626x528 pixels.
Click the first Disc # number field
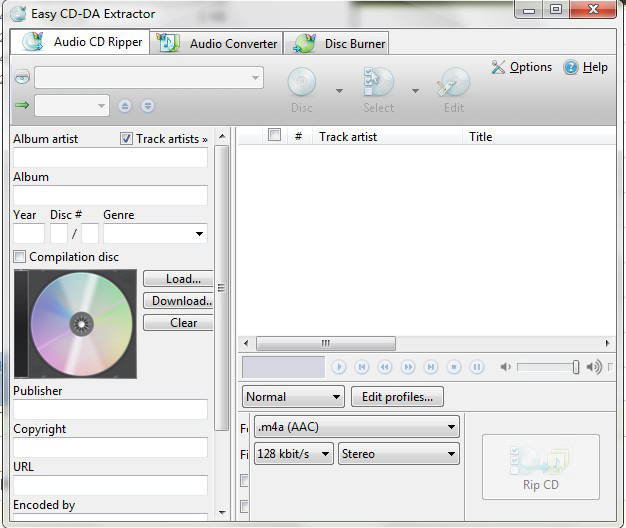coord(59,233)
